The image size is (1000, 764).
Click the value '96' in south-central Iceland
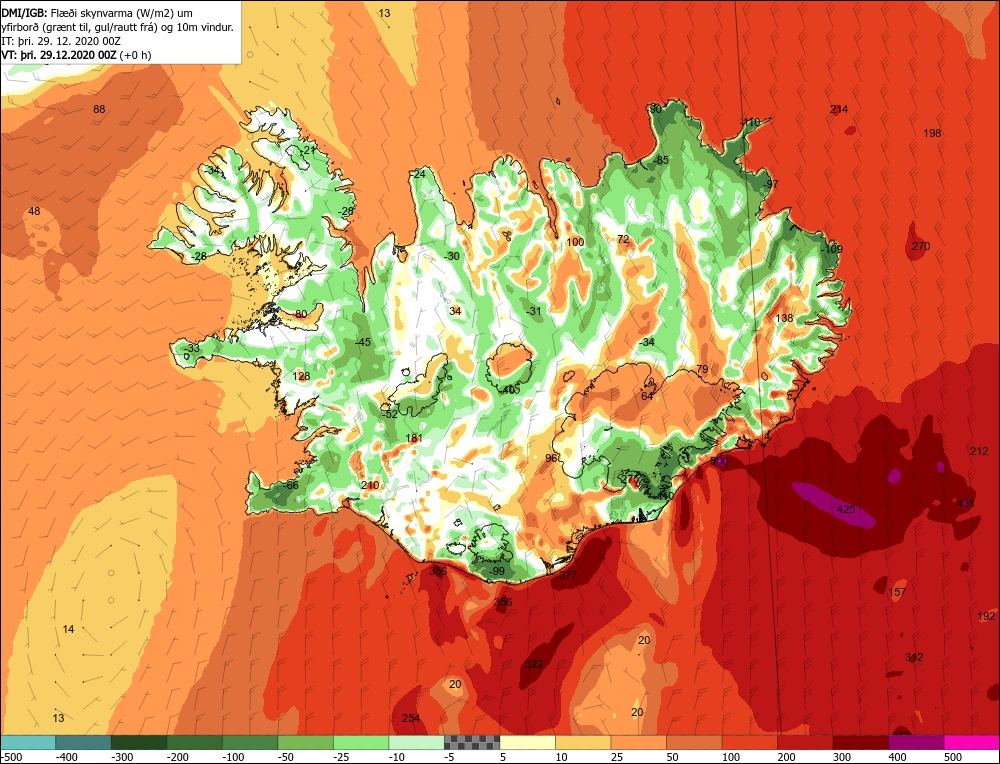point(551,459)
